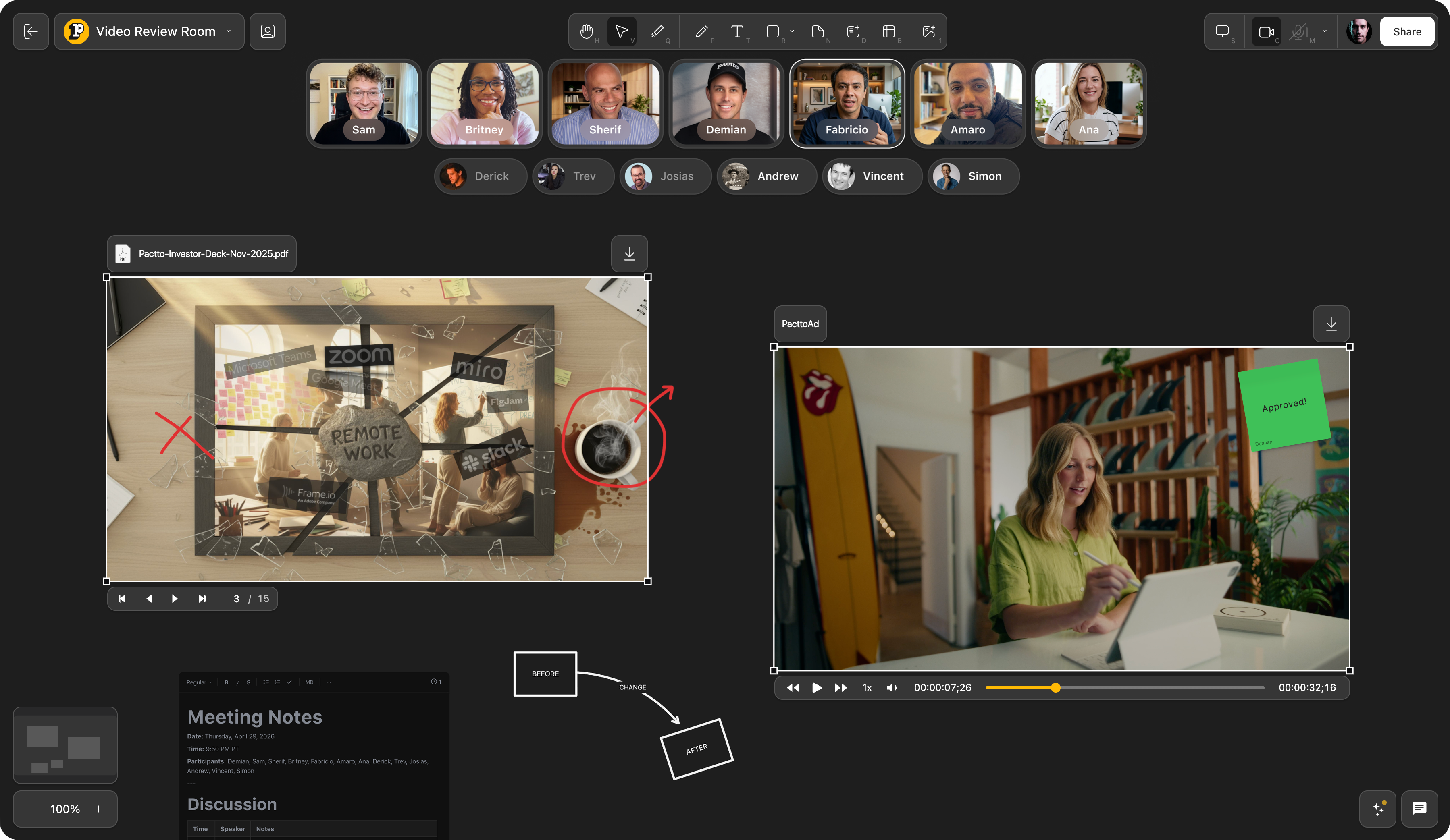Viewport: 1450px width, 840px height.
Task: Start screen sharing
Action: (x=1222, y=31)
